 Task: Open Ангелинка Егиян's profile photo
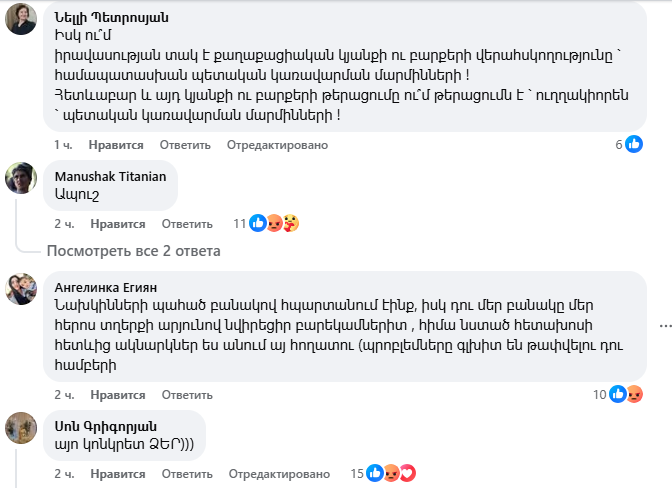(21, 289)
